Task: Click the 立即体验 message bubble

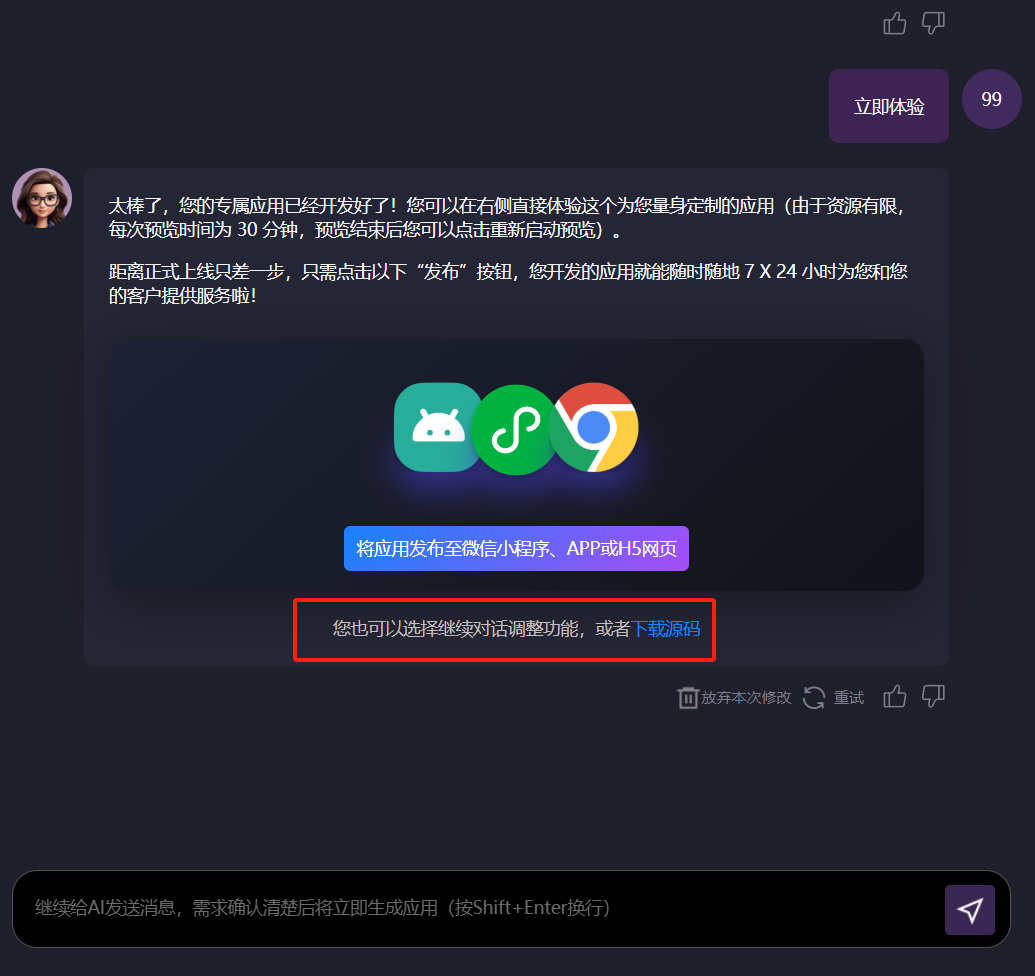Action: 888,106
